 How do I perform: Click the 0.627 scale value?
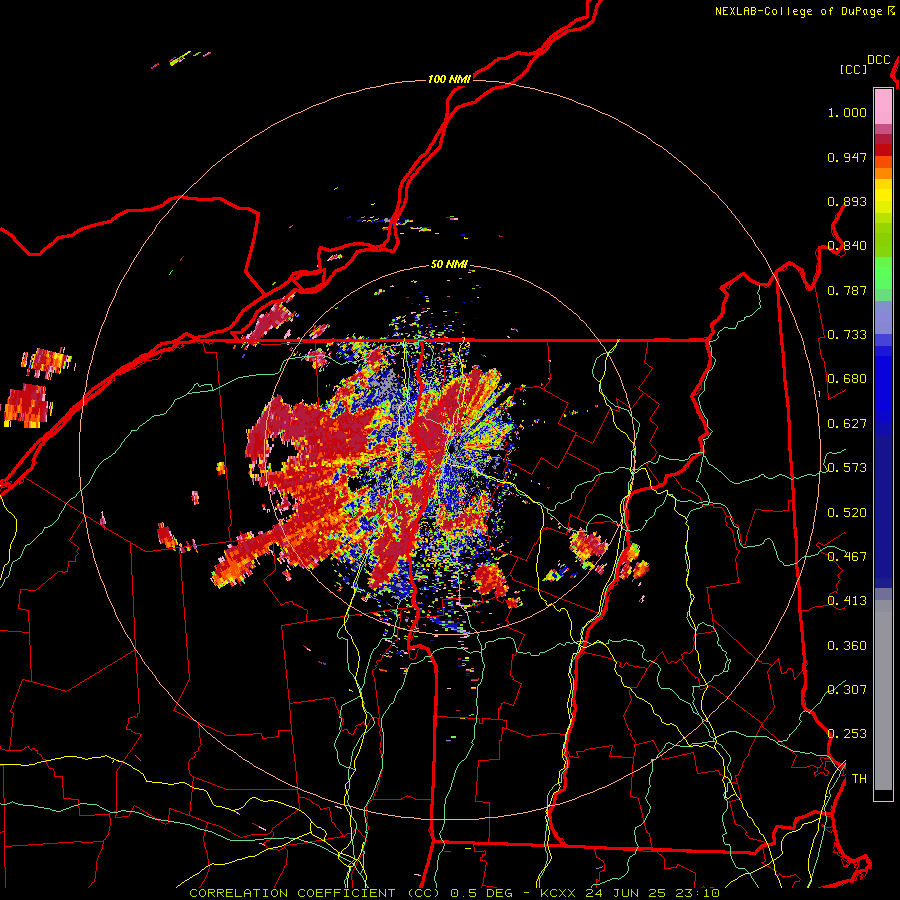[847, 424]
